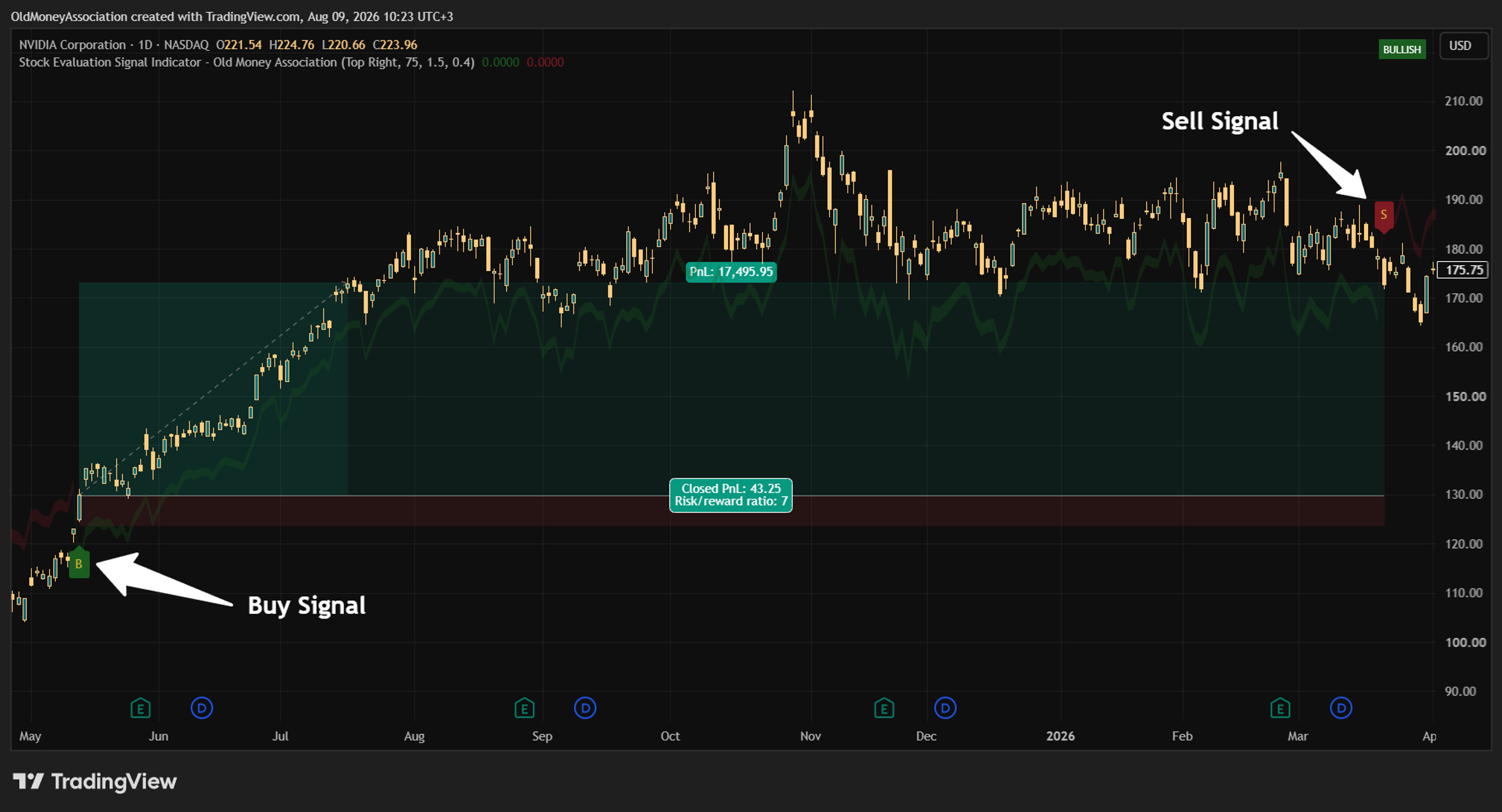Click the Oct label on time axis
The image size is (1502, 812).
670,736
